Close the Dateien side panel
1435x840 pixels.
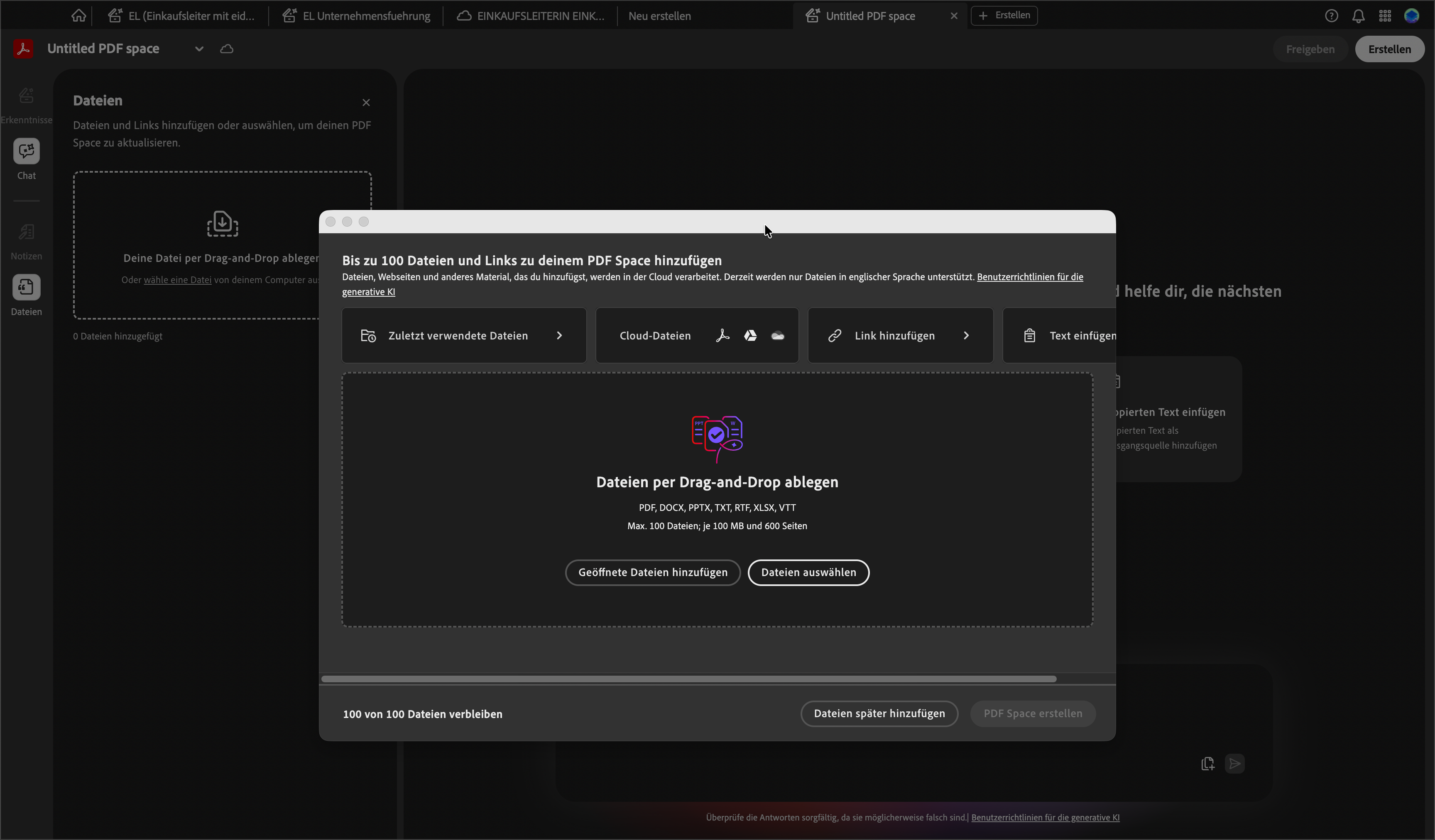coord(366,103)
